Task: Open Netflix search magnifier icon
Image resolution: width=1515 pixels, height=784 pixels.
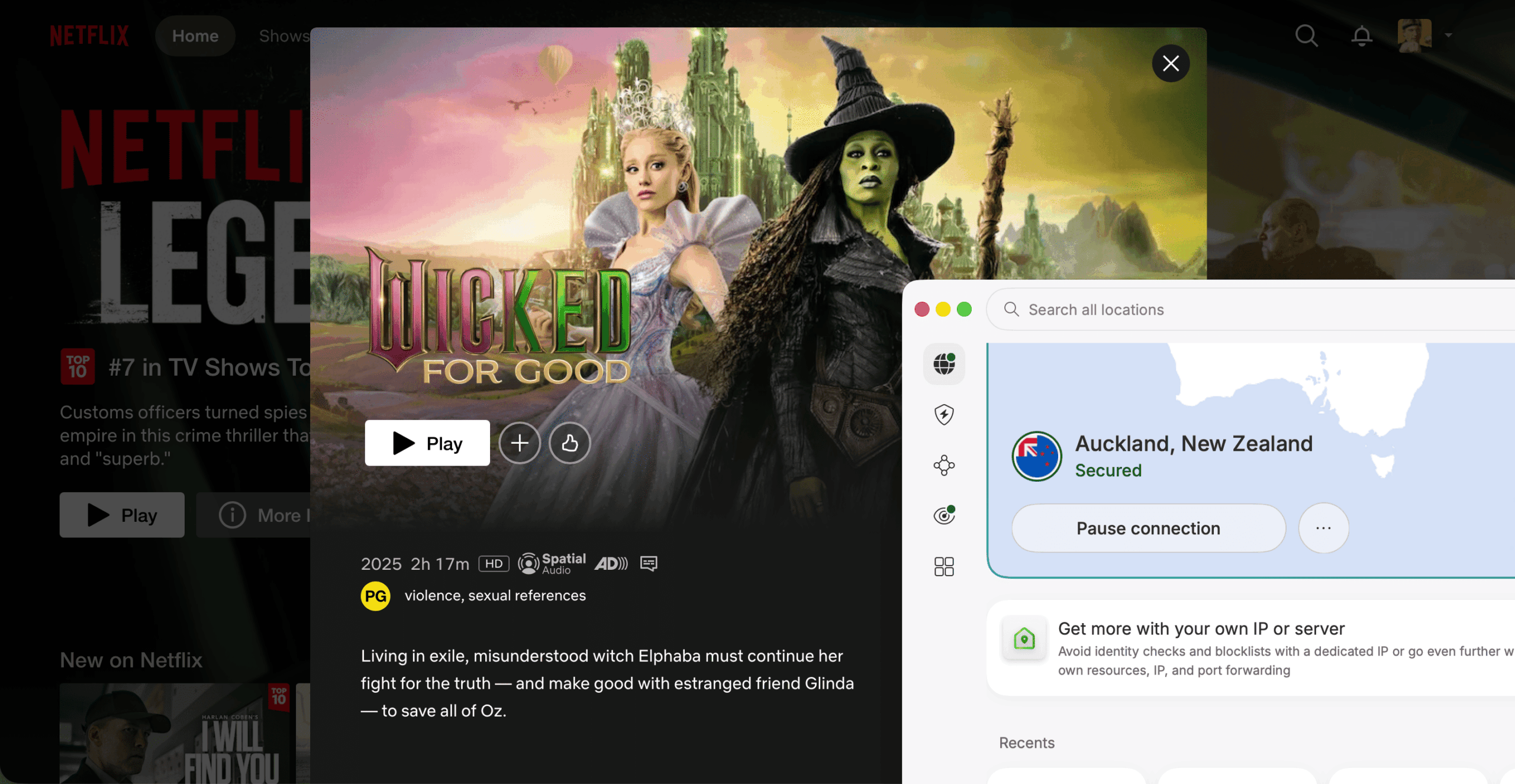Action: tap(1306, 36)
